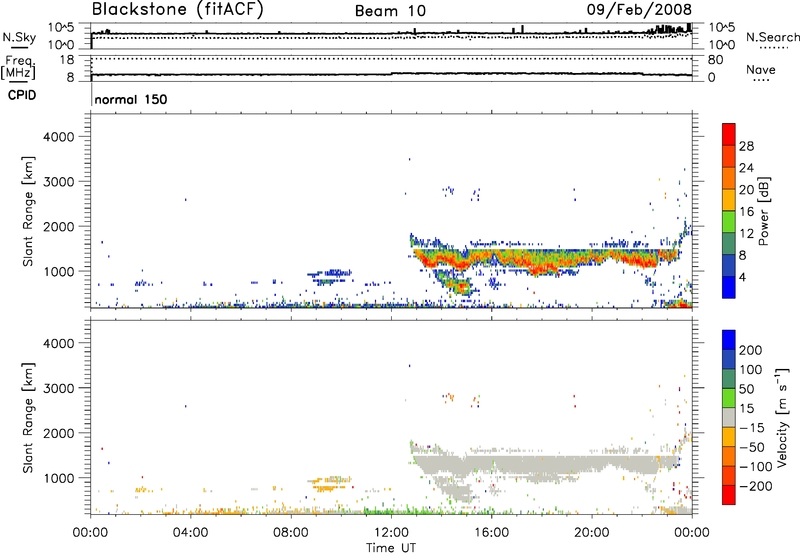Click the -200 label on velocity colorbar
This screenshot has height=554, width=800.
click(755, 486)
